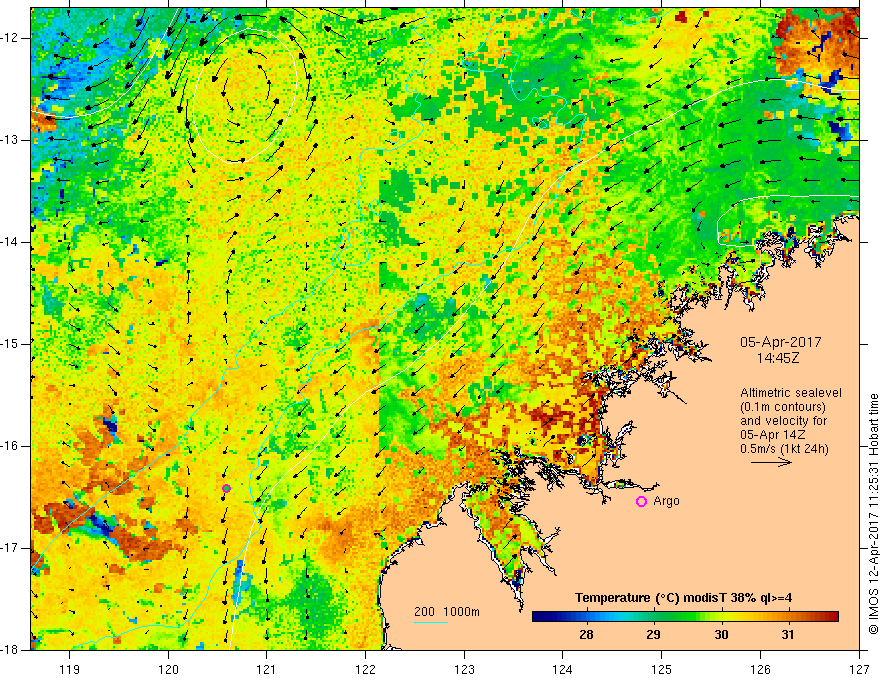
Task: Click the IMOS copyright timestamp text
Action: pos(873,514)
